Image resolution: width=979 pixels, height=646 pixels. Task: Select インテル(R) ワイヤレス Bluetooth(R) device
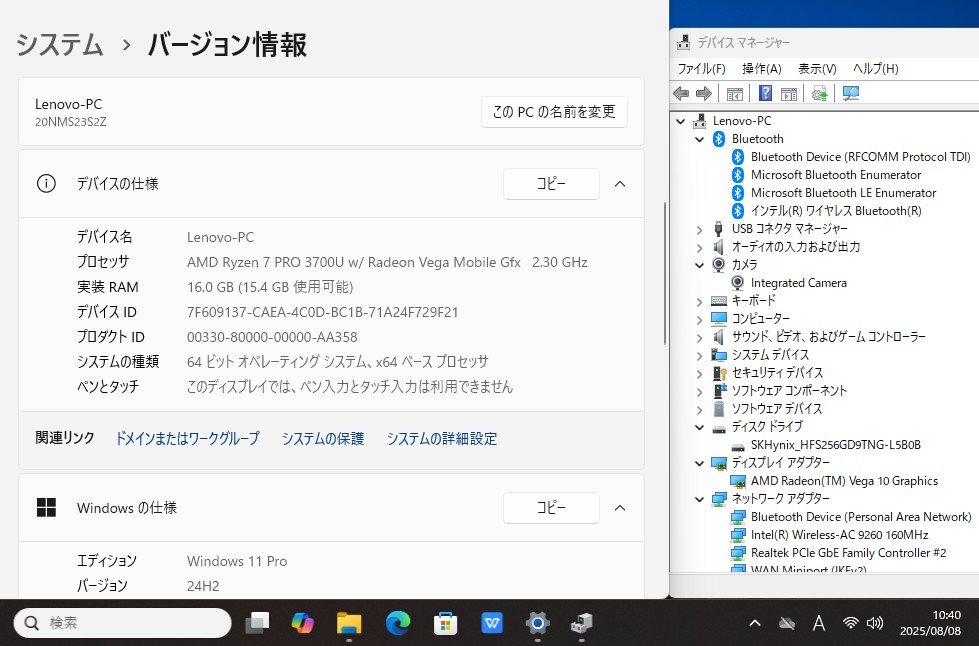(x=836, y=211)
